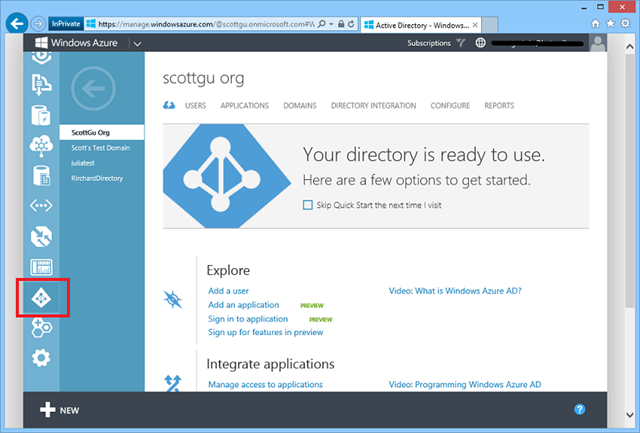Expand the Windows Azure header dropdown chevron
This screenshot has width=640, height=433.
pos(138,43)
